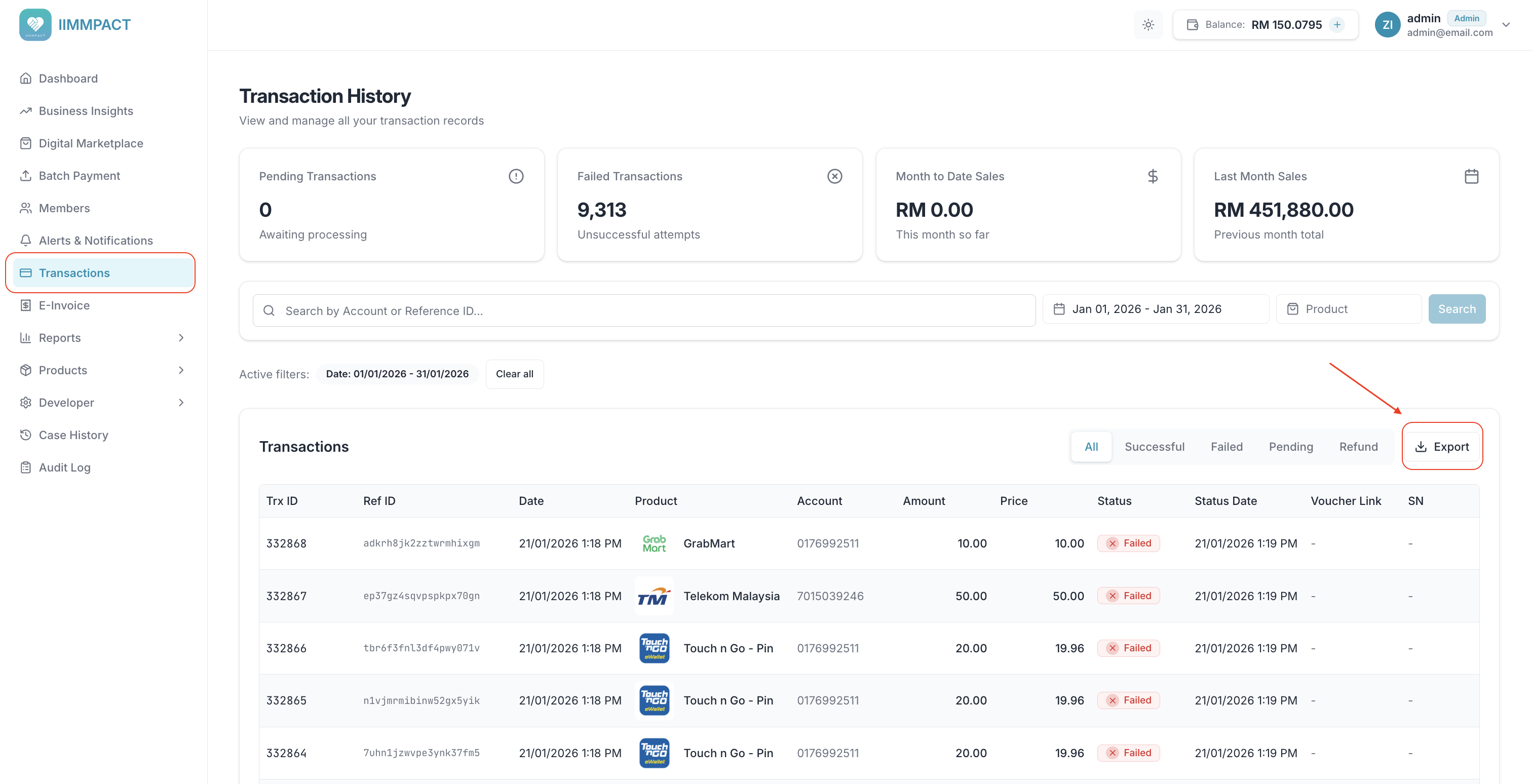This screenshot has width=1532, height=784.
Task: Select Business Insights in the sidebar
Action: click(86, 110)
